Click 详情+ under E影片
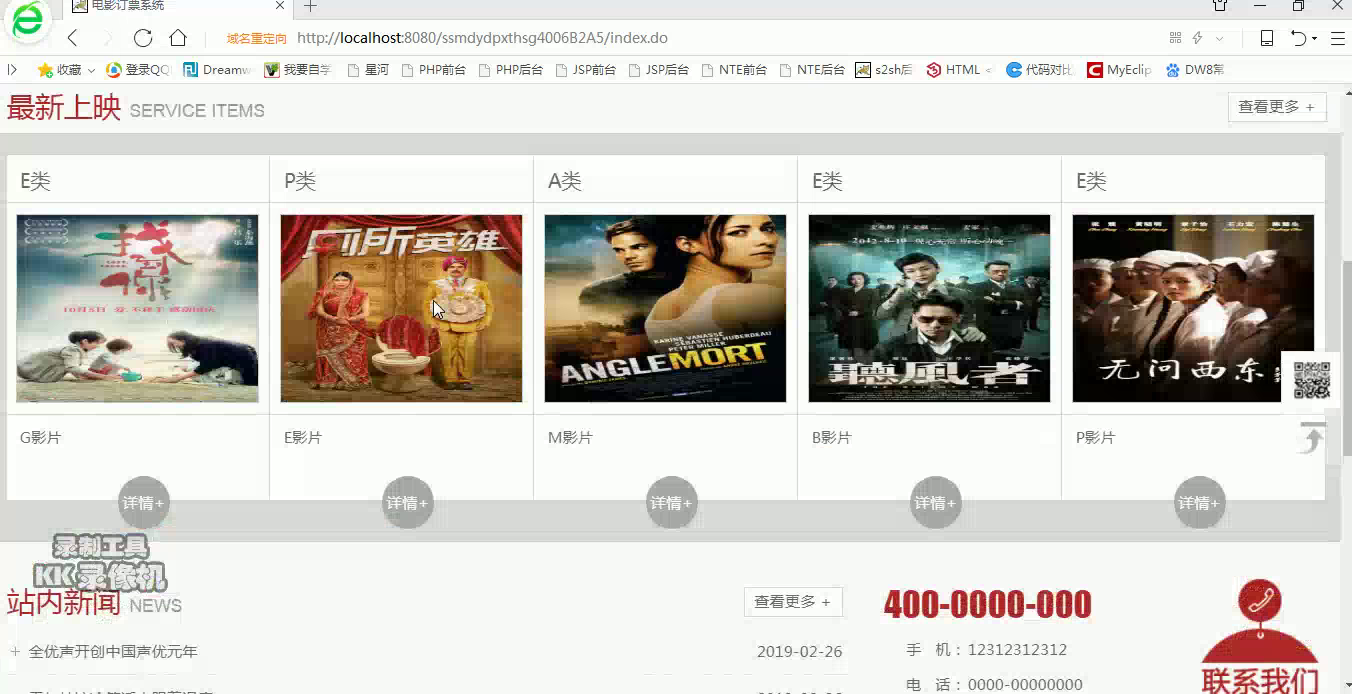 click(408, 502)
